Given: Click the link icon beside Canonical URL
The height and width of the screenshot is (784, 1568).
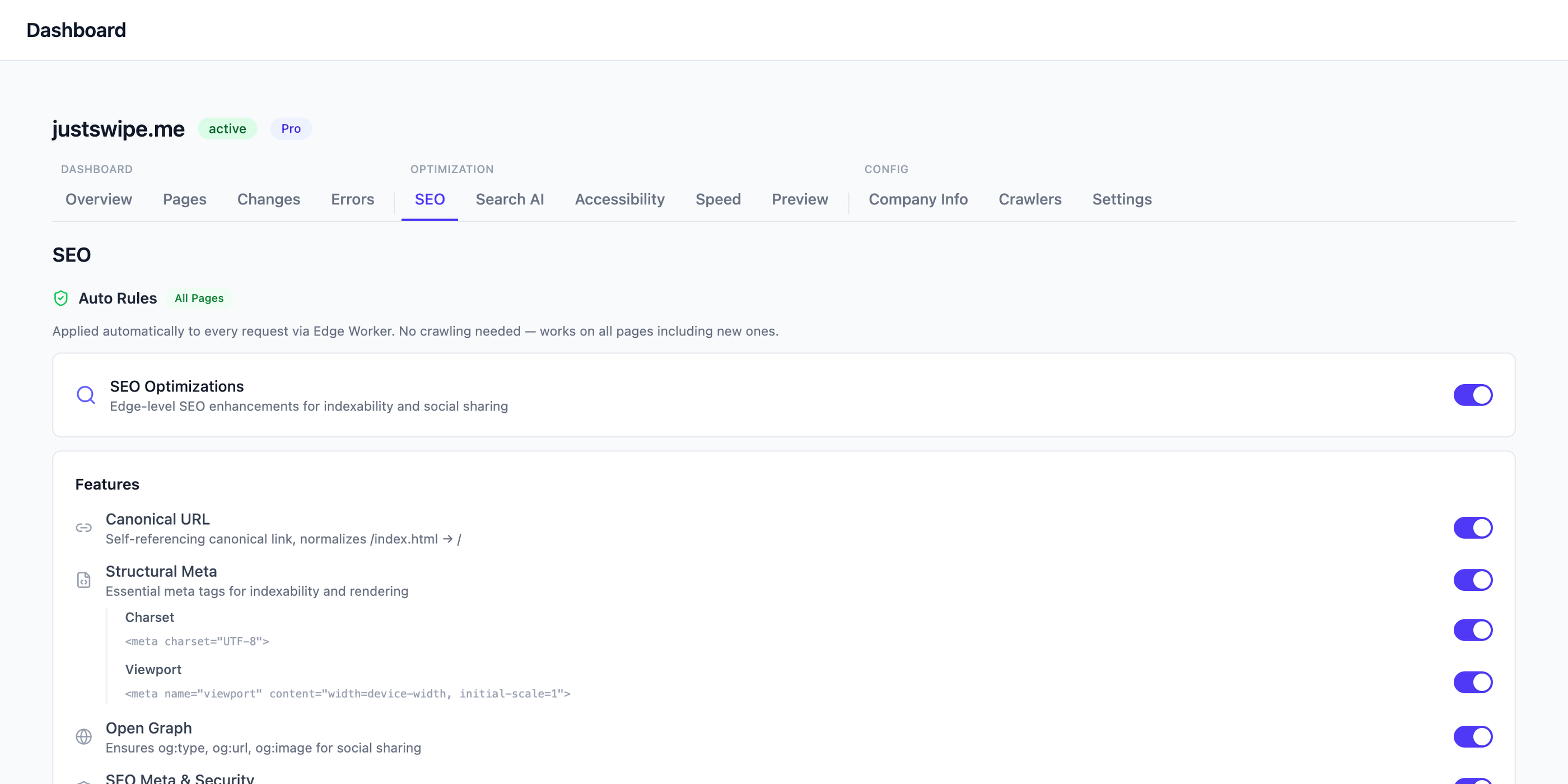Looking at the screenshot, I should click(84, 528).
